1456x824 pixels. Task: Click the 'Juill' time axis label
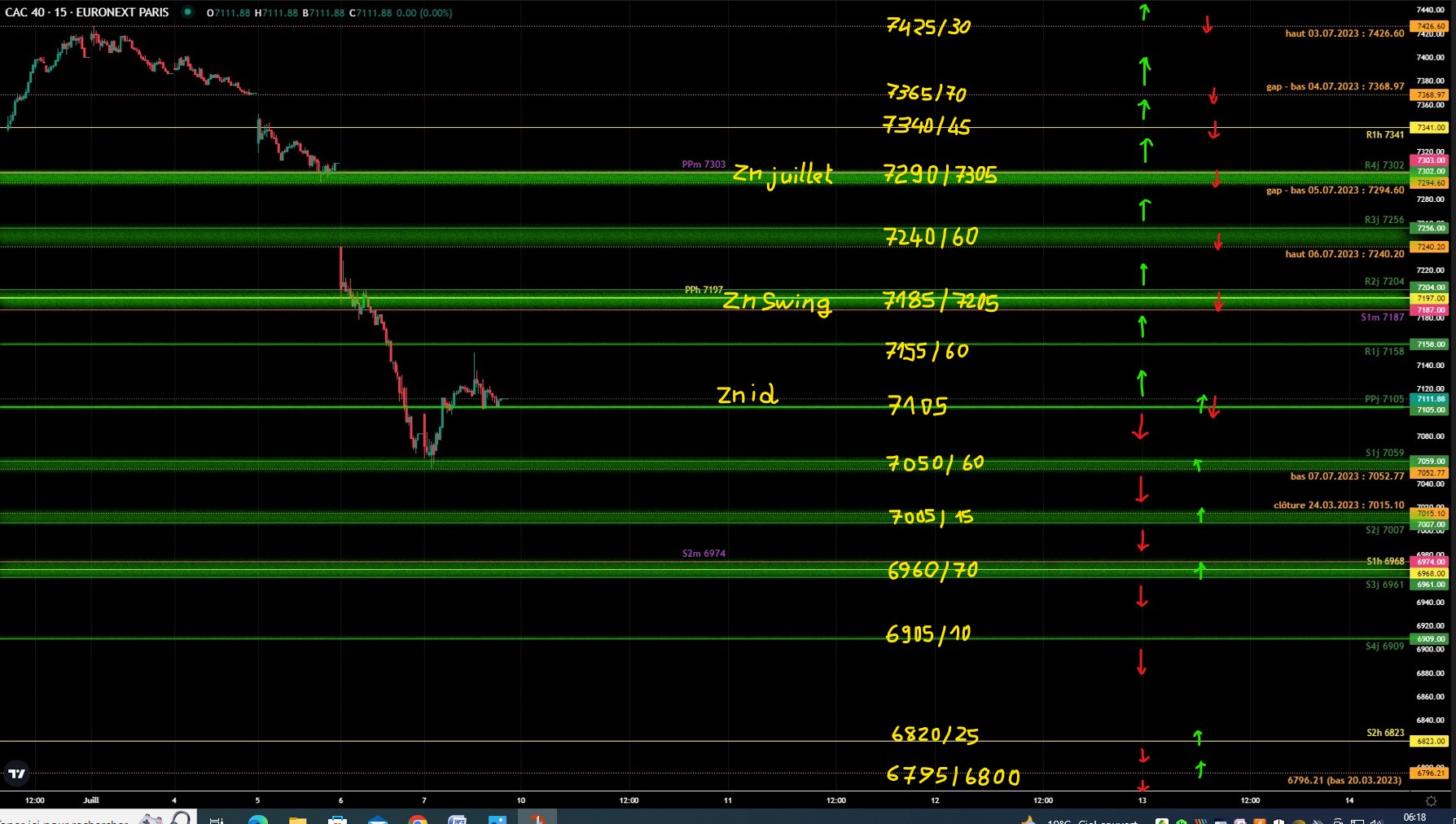click(x=91, y=800)
